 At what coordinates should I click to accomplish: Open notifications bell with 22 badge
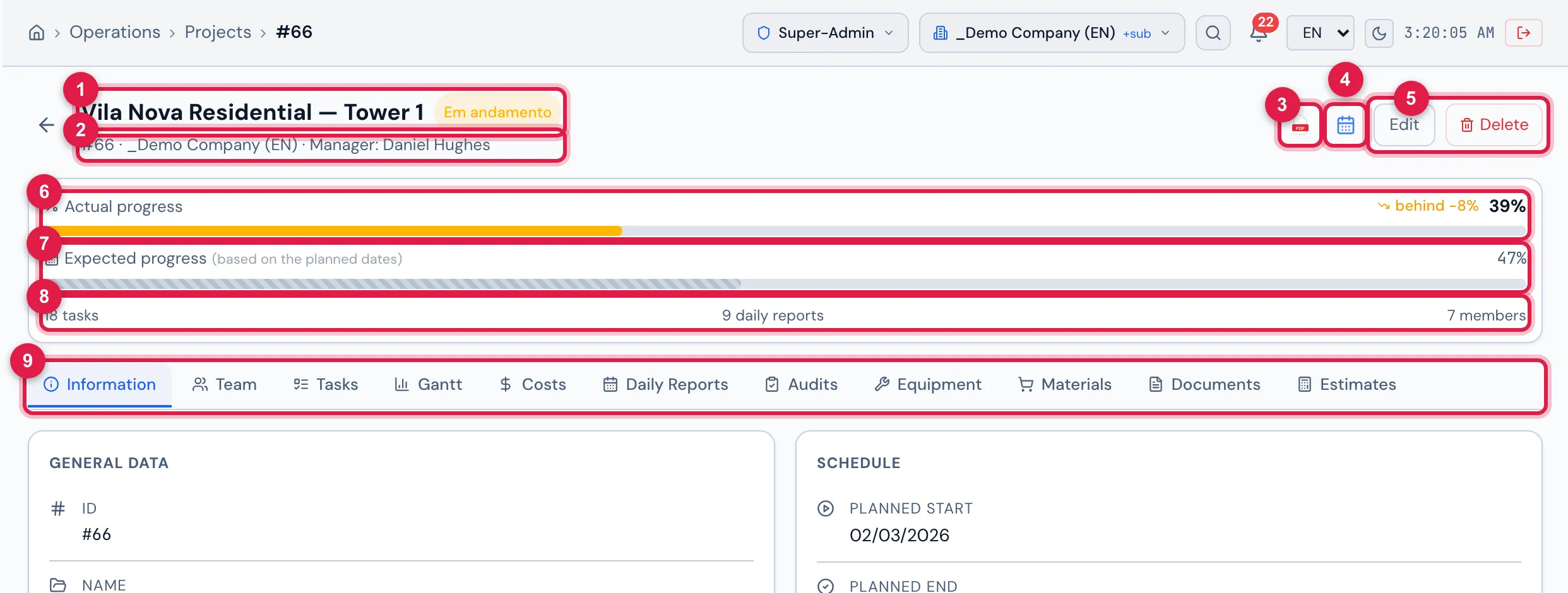[1259, 32]
